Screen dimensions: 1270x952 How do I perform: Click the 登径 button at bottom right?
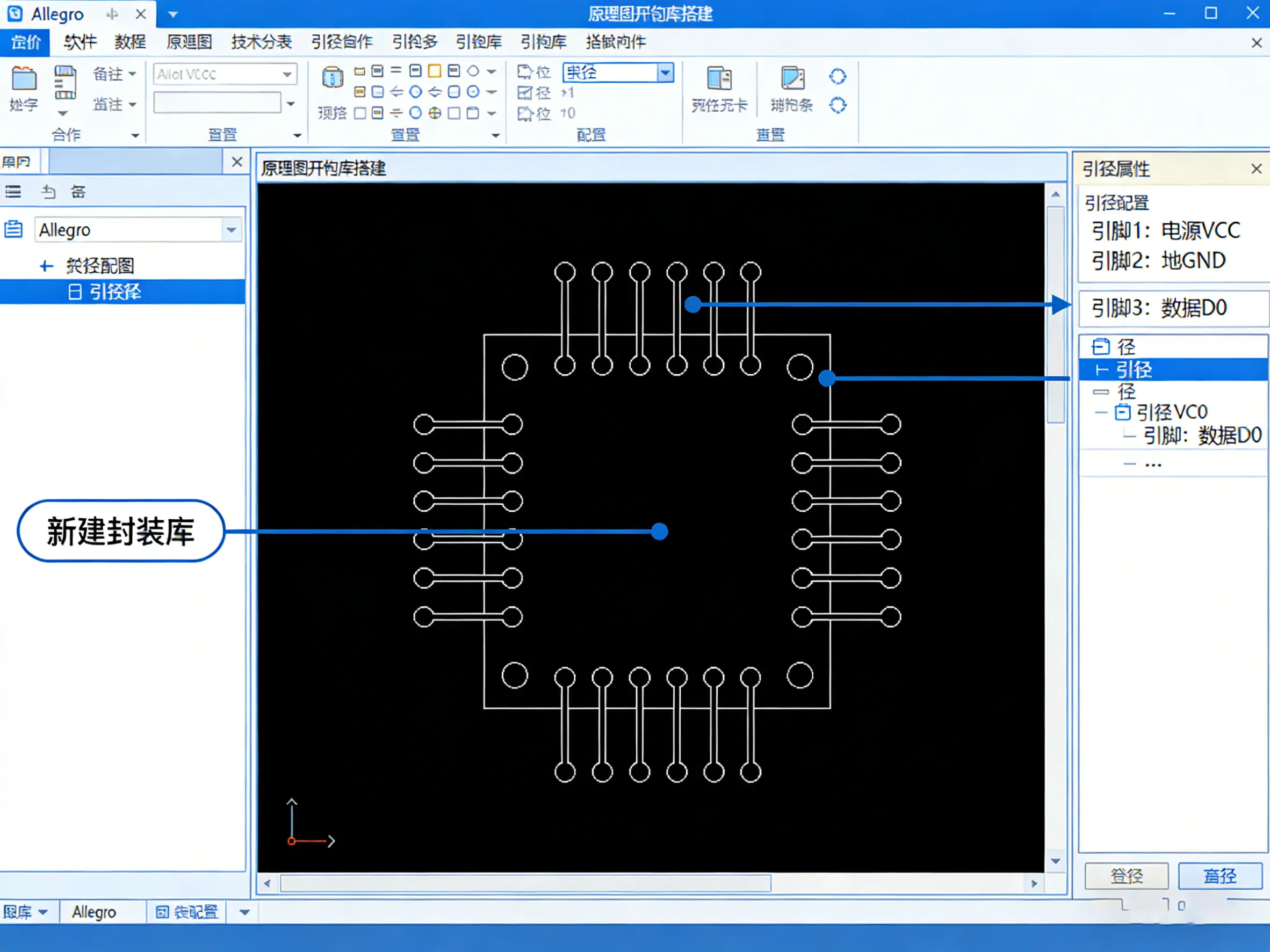pyautogui.click(x=1126, y=876)
